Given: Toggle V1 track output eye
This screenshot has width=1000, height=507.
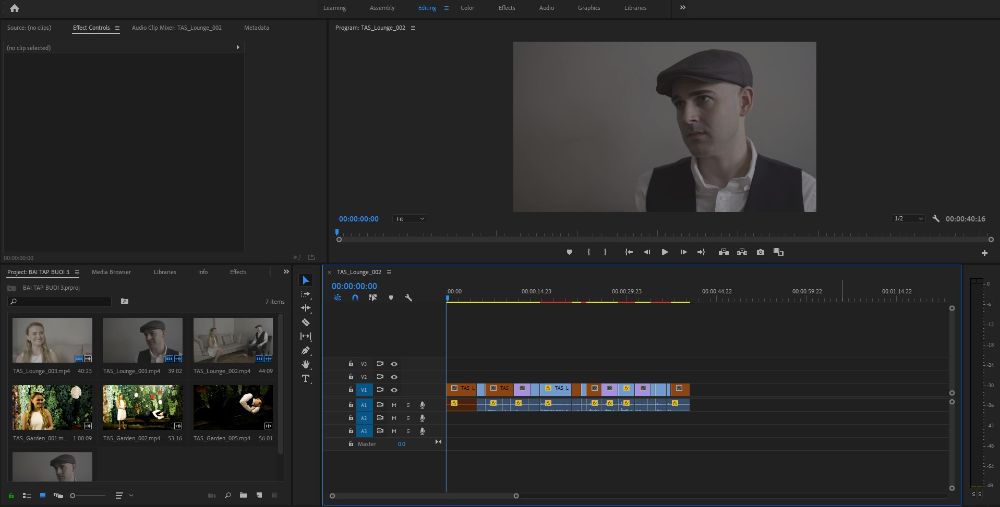Looking at the screenshot, I should 394,390.
